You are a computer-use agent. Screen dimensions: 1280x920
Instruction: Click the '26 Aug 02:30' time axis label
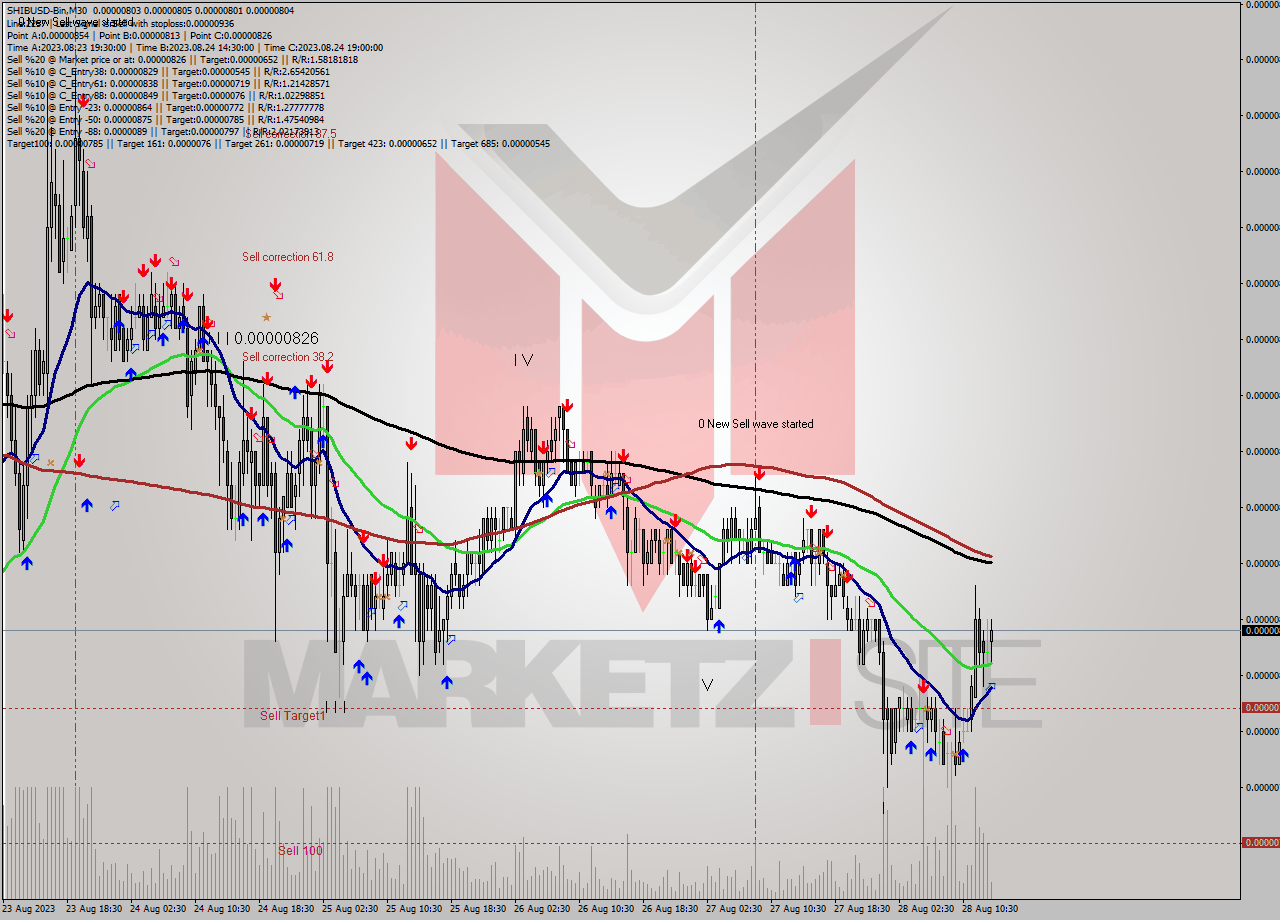542,909
